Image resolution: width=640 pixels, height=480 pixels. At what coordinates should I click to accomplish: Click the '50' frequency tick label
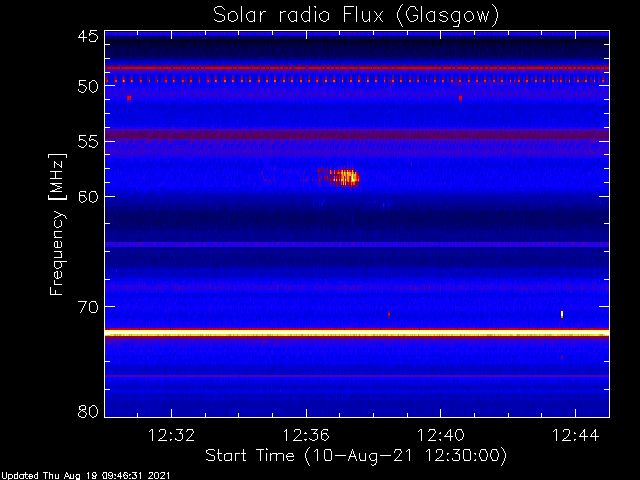tap(88, 86)
